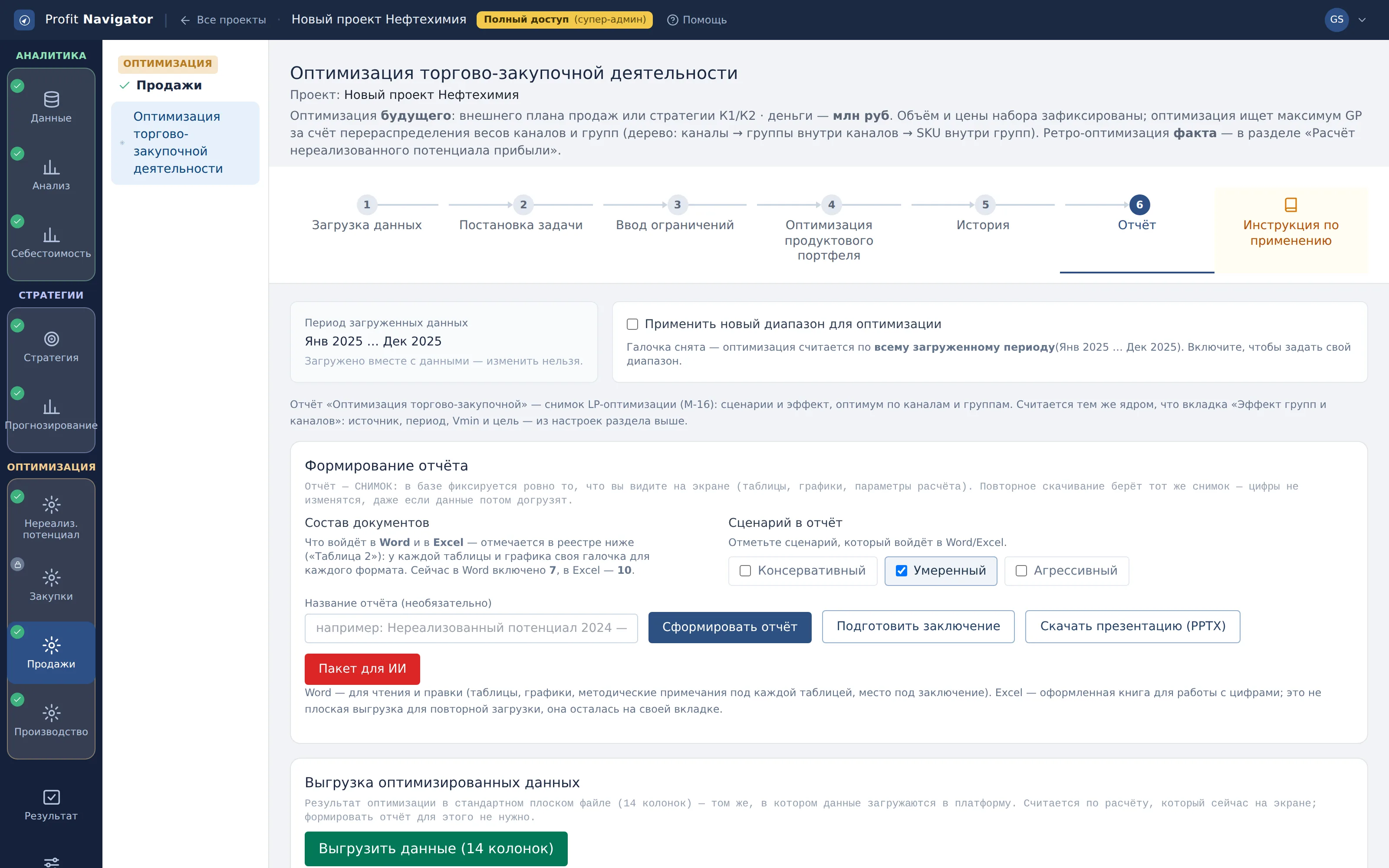Focus the Название отчёта input field
1389x868 pixels.
[471, 628]
